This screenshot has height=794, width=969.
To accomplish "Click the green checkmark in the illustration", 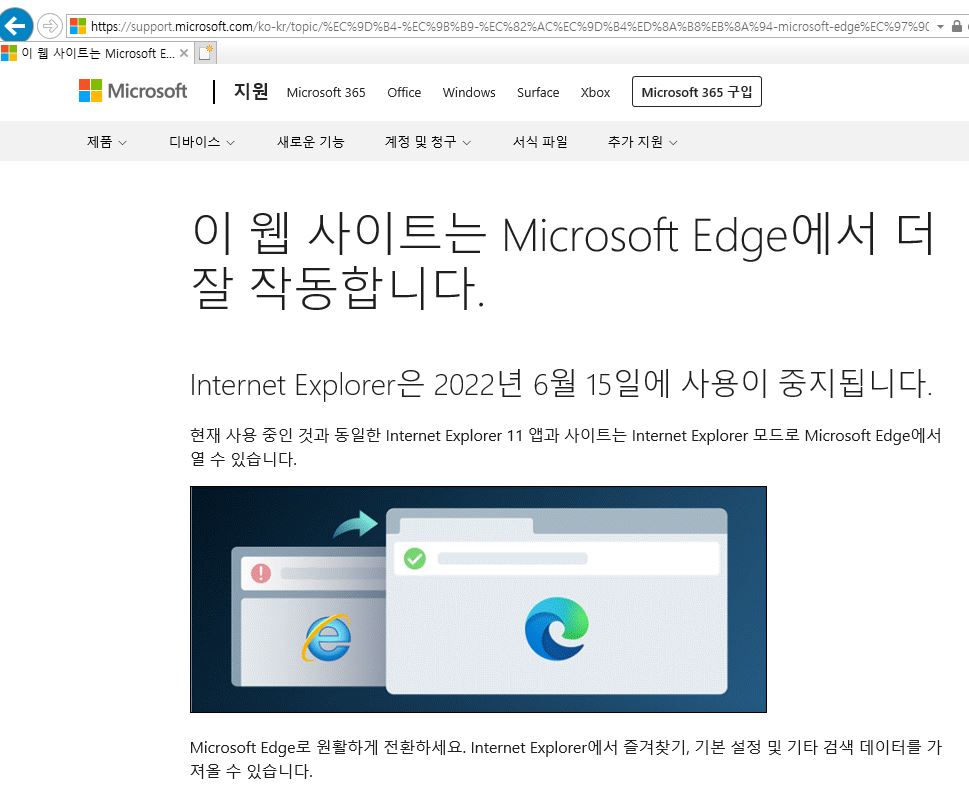I will (x=415, y=559).
